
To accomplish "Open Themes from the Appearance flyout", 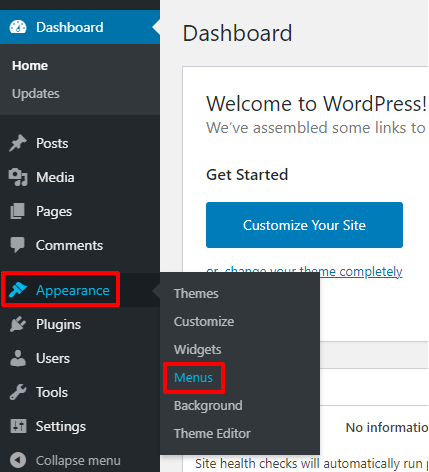I will pos(196,294).
